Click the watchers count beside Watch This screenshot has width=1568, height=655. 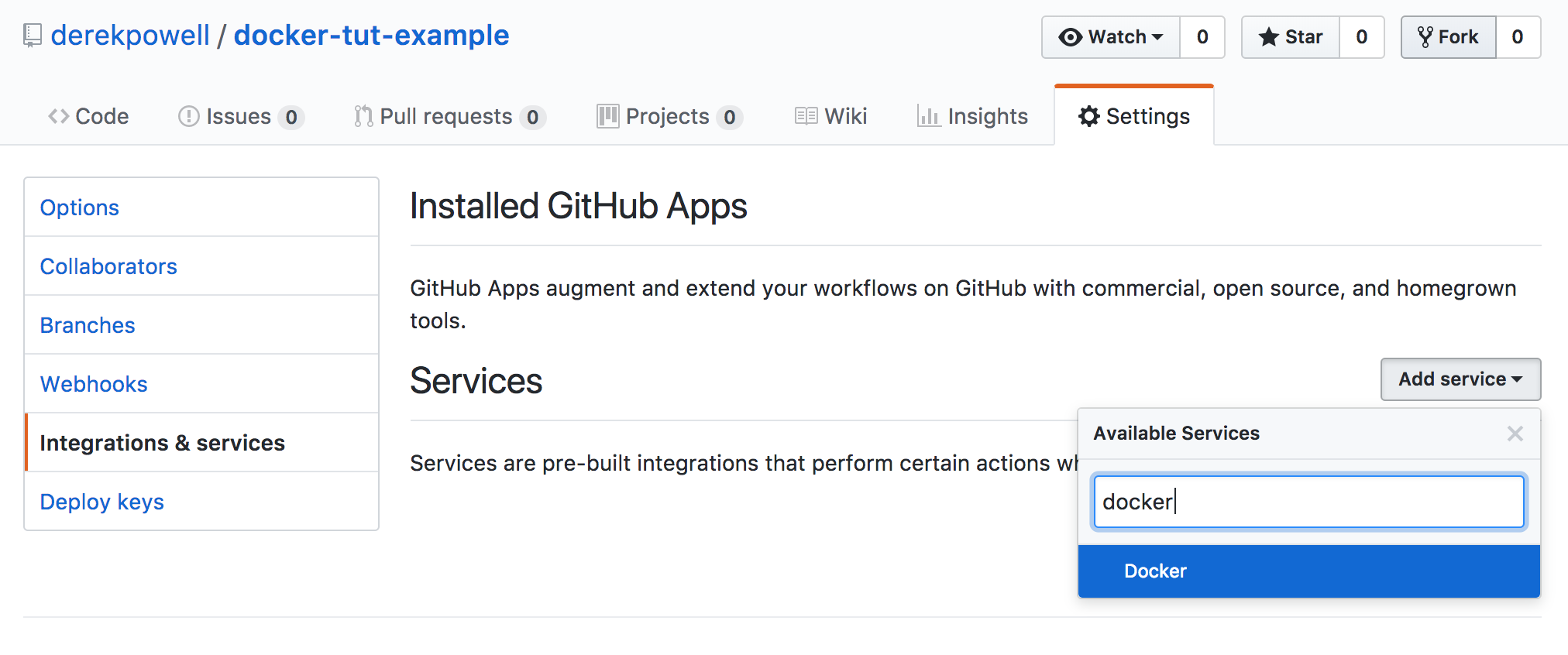tap(1202, 37)
